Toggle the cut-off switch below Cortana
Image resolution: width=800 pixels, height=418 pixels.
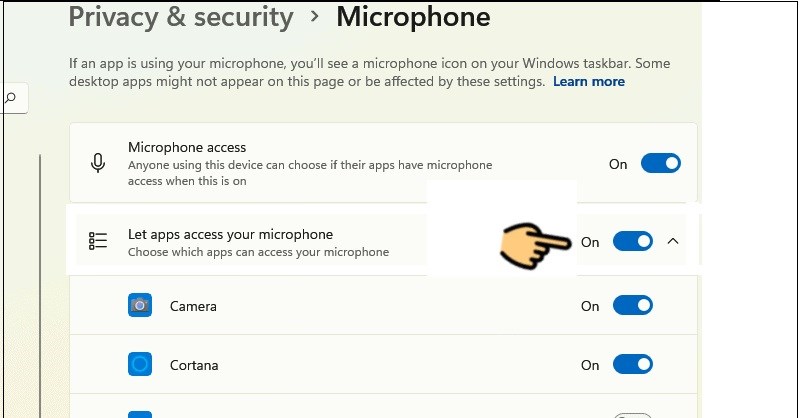[x=633, y=415]
